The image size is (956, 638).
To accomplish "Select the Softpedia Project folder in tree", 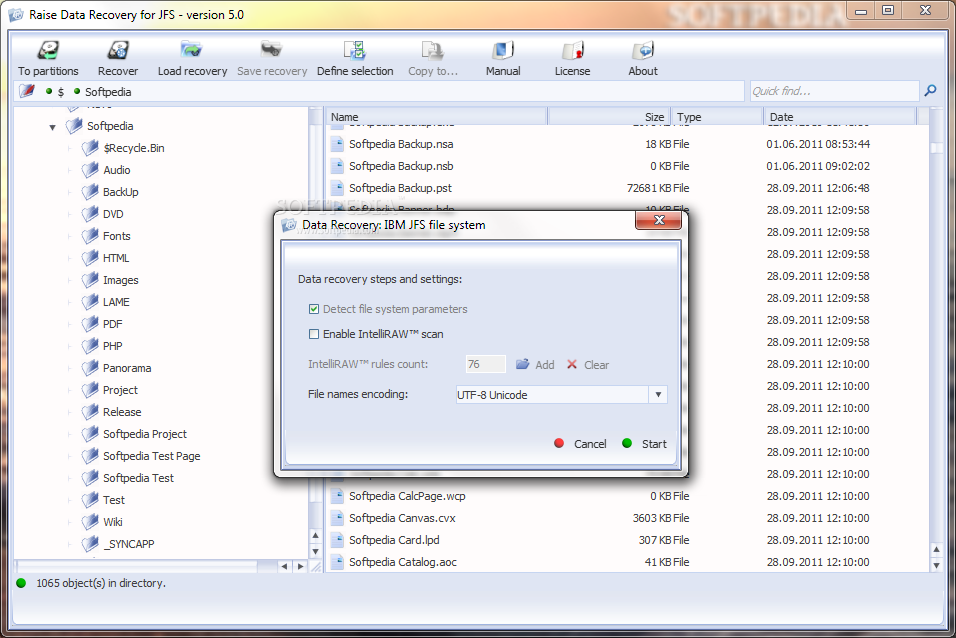I will click(x=144, y=434).
